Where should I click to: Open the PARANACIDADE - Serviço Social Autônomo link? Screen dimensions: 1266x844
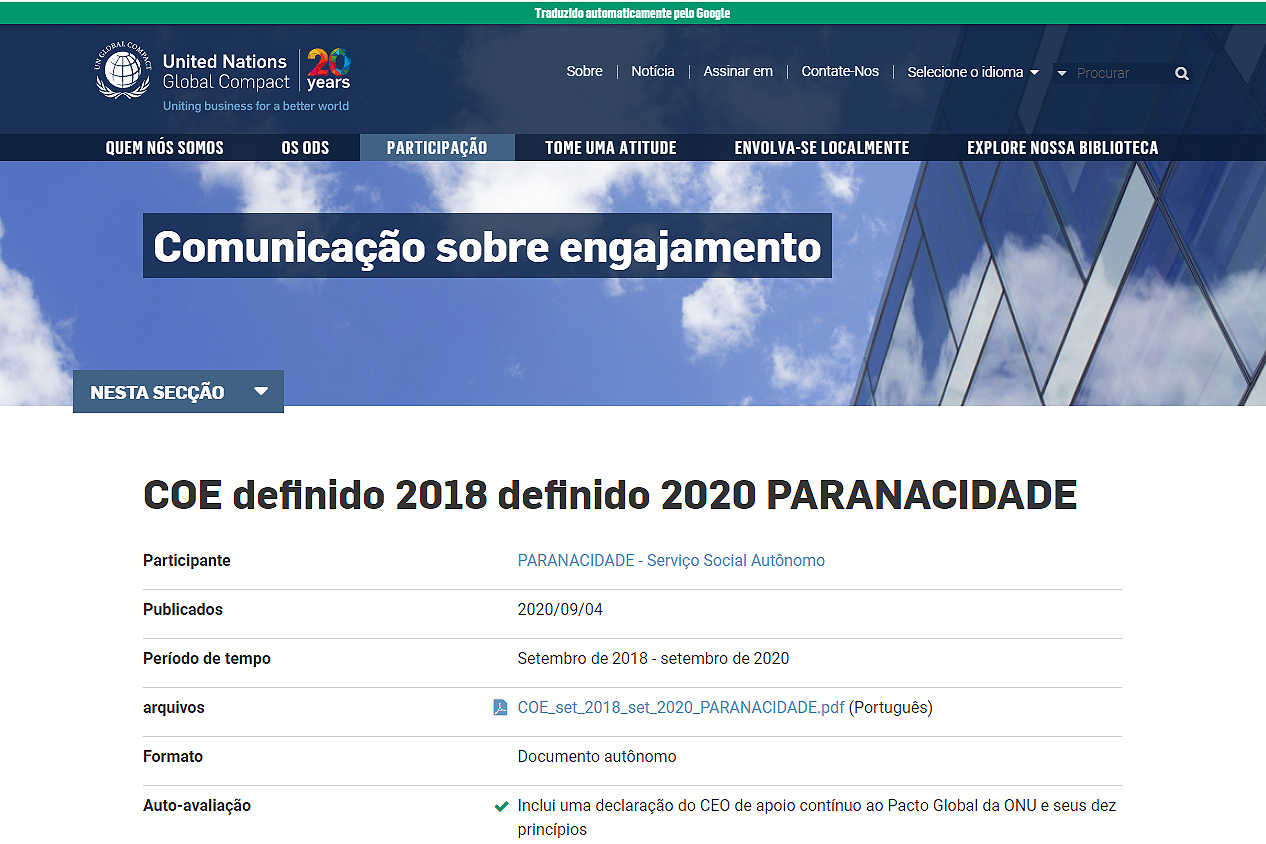(671, 561)
